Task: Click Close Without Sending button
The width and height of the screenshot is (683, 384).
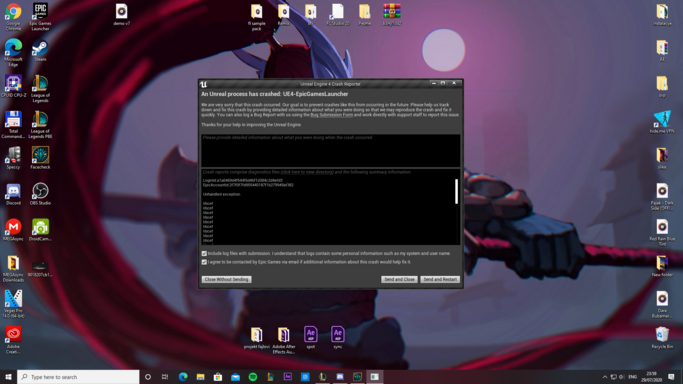Action: click(227, 280)
